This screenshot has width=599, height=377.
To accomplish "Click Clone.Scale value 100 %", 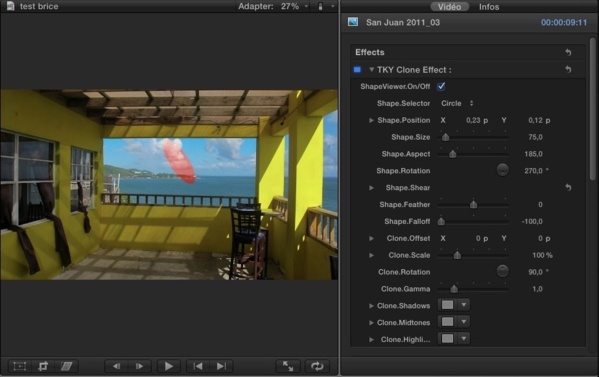I will tap(542, 255).
